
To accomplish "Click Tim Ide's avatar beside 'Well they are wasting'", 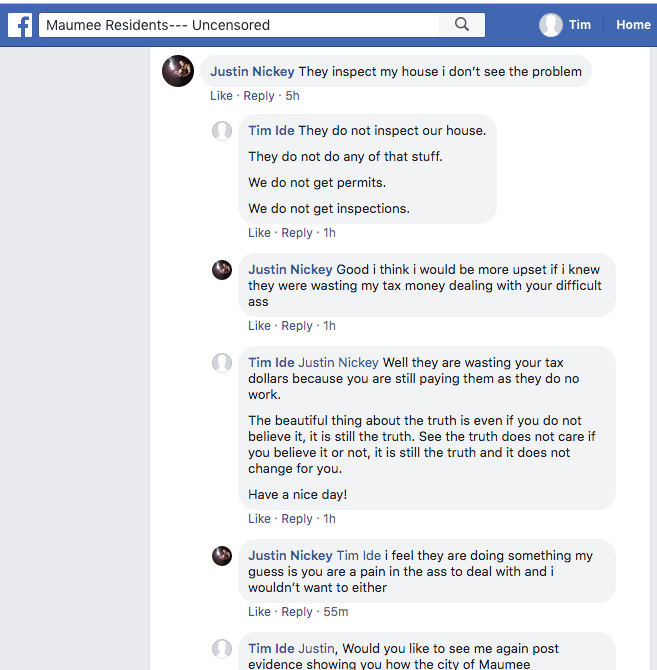I will [222, 363].
